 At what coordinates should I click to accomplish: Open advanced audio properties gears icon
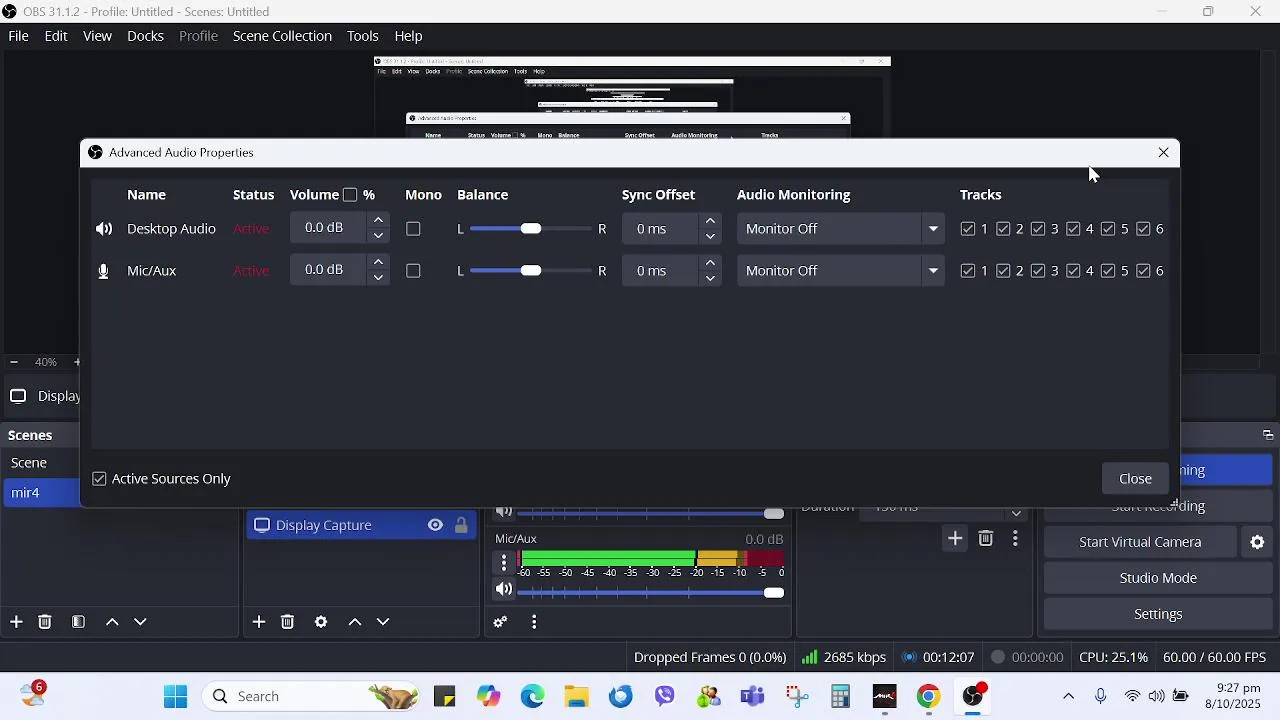tap(501, 622)
